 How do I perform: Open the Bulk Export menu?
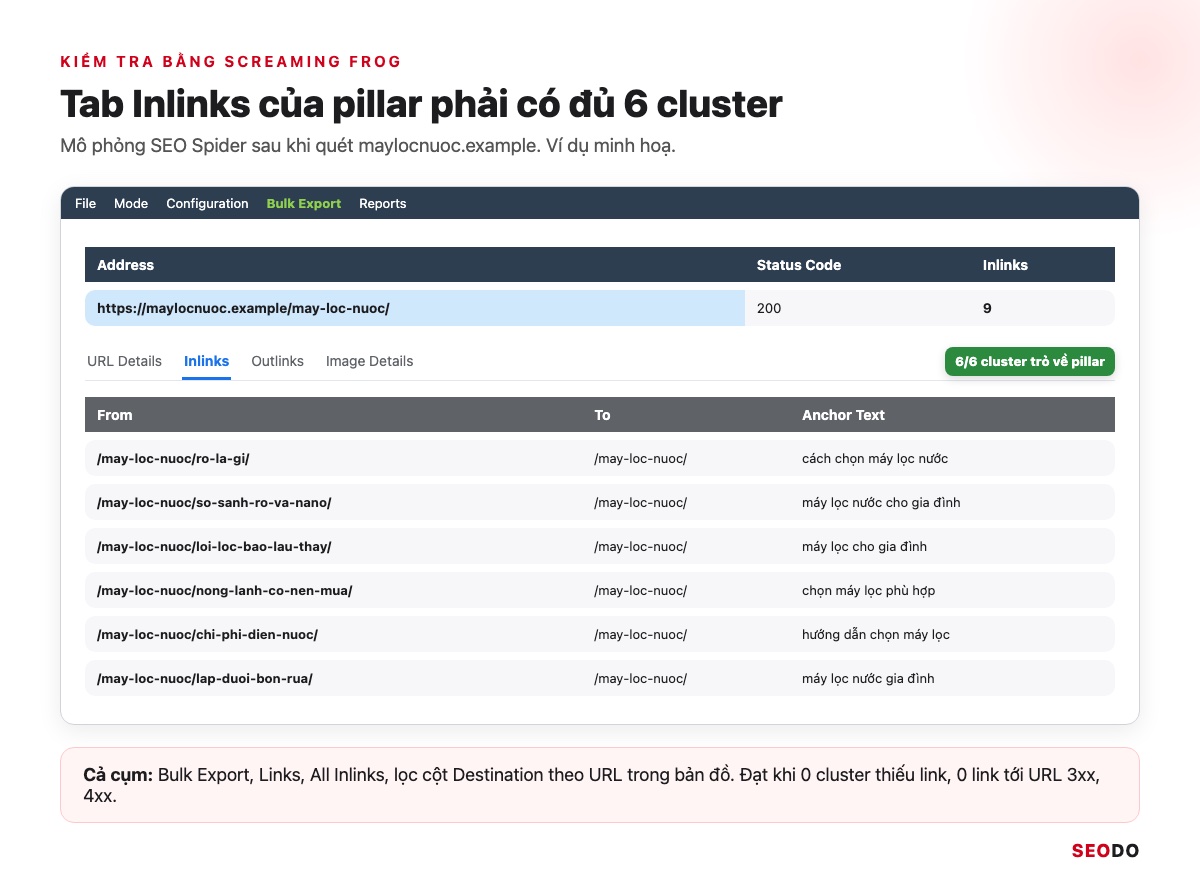pos(304,203)
